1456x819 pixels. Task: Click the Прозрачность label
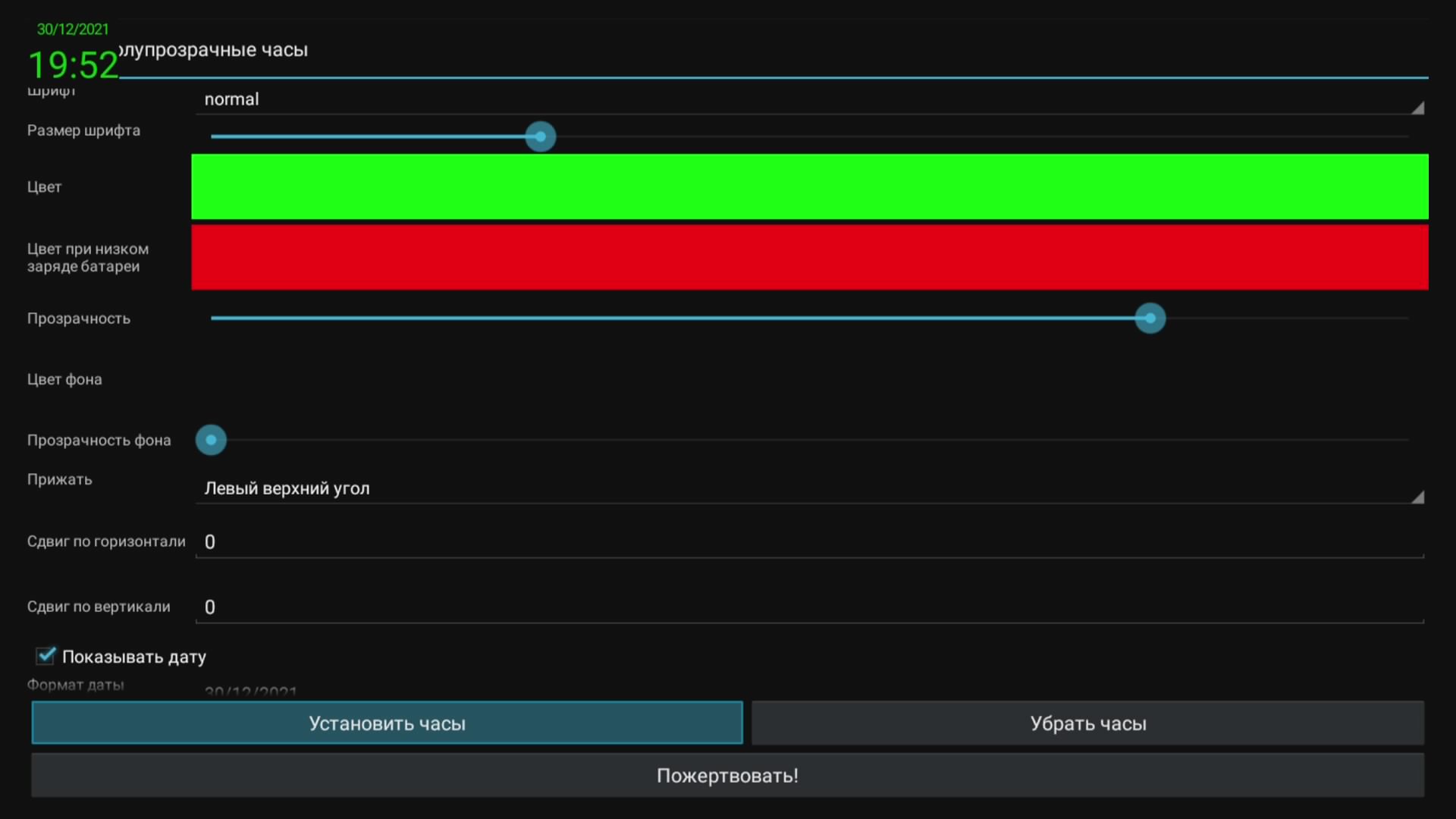(x=79, y=318)
